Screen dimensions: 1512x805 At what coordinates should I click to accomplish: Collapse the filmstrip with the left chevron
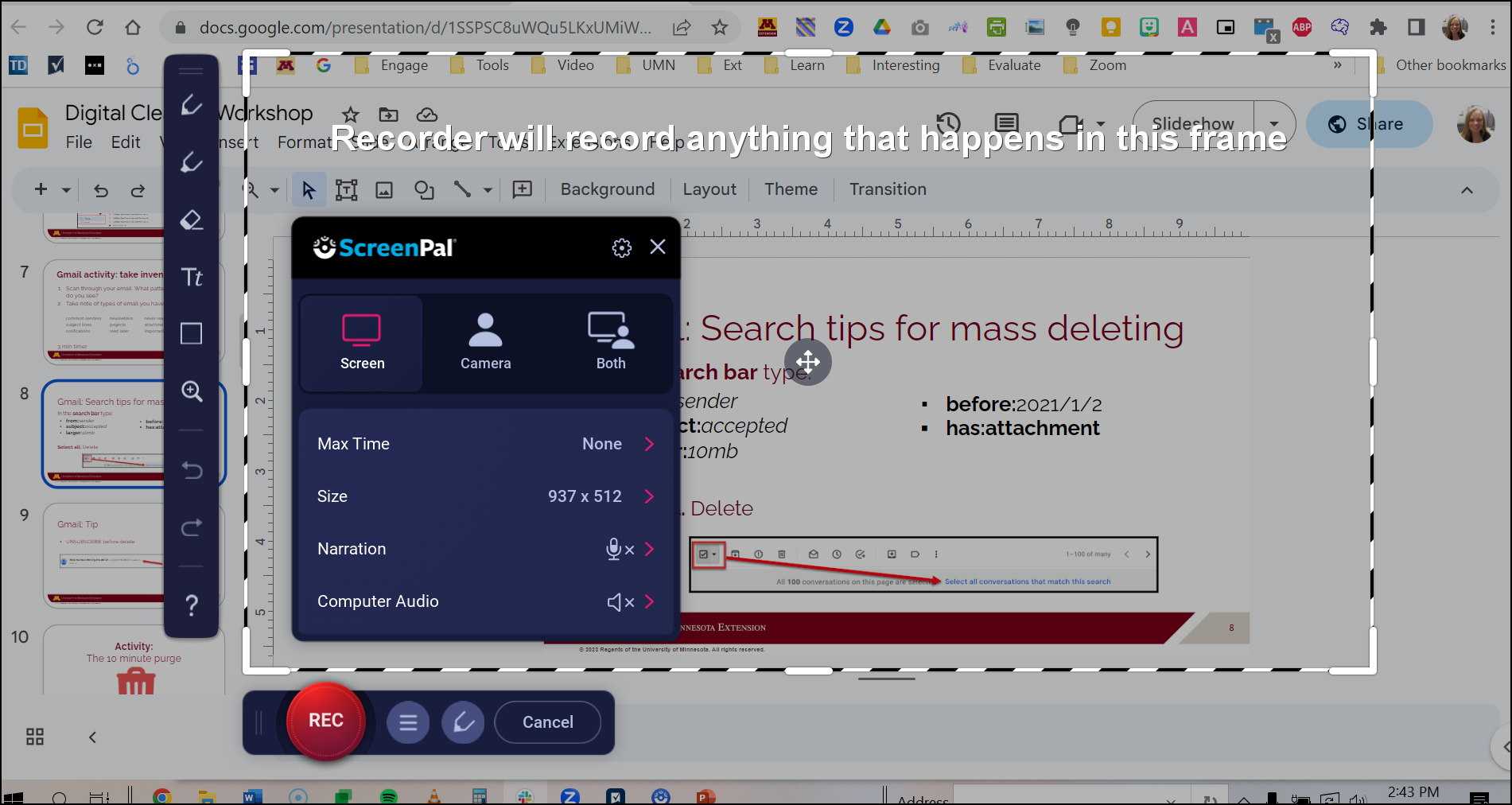[92, 737]
